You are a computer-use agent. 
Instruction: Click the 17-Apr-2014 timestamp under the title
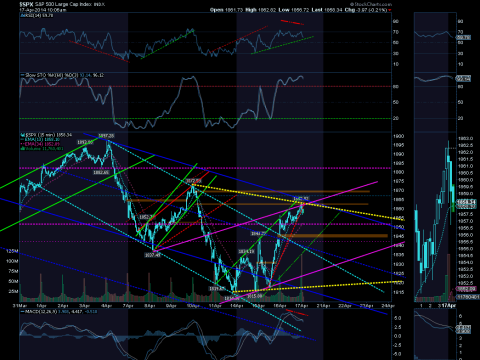(42, 10)
